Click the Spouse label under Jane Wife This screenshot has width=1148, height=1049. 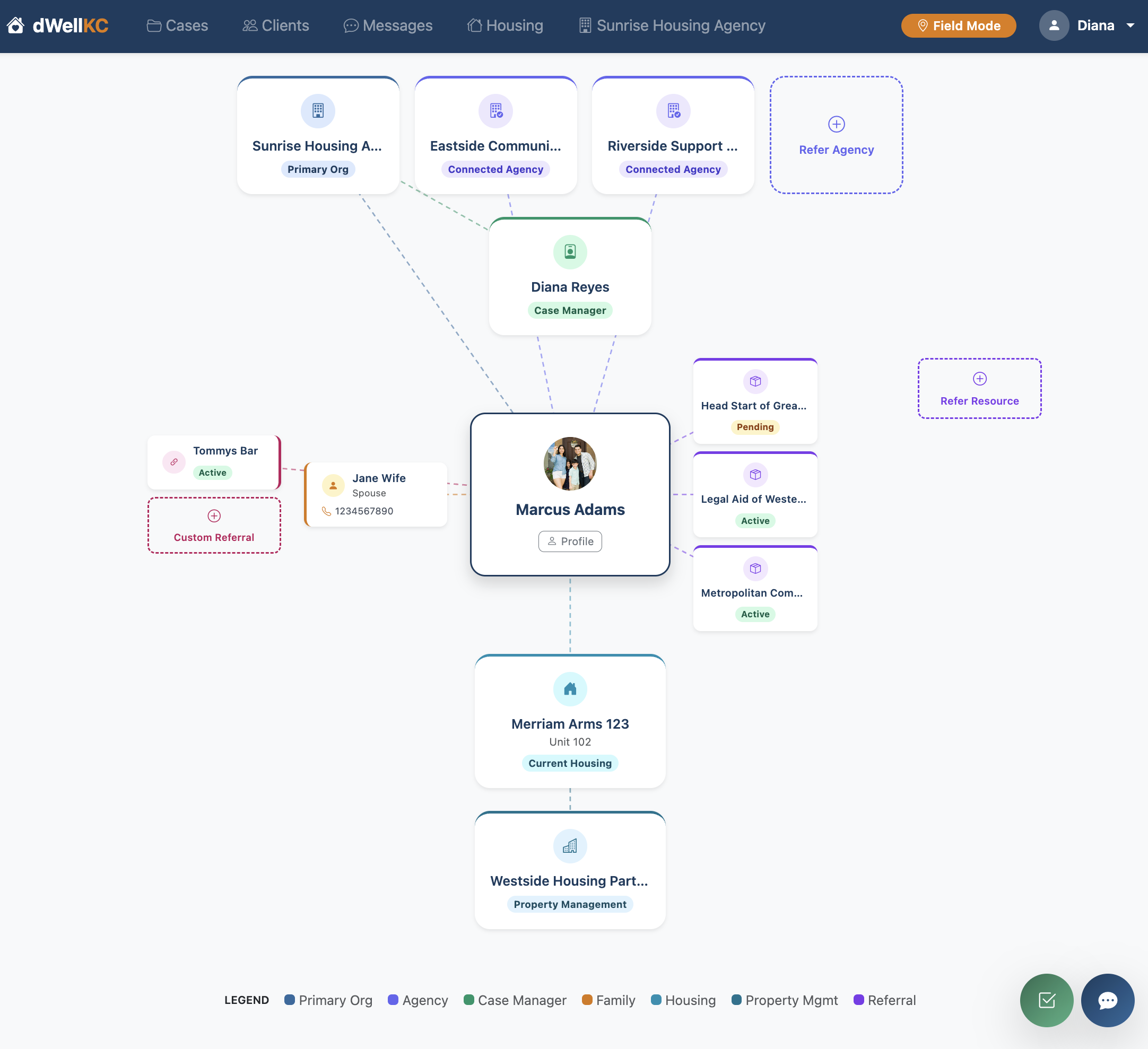click(x=369, y=493)
